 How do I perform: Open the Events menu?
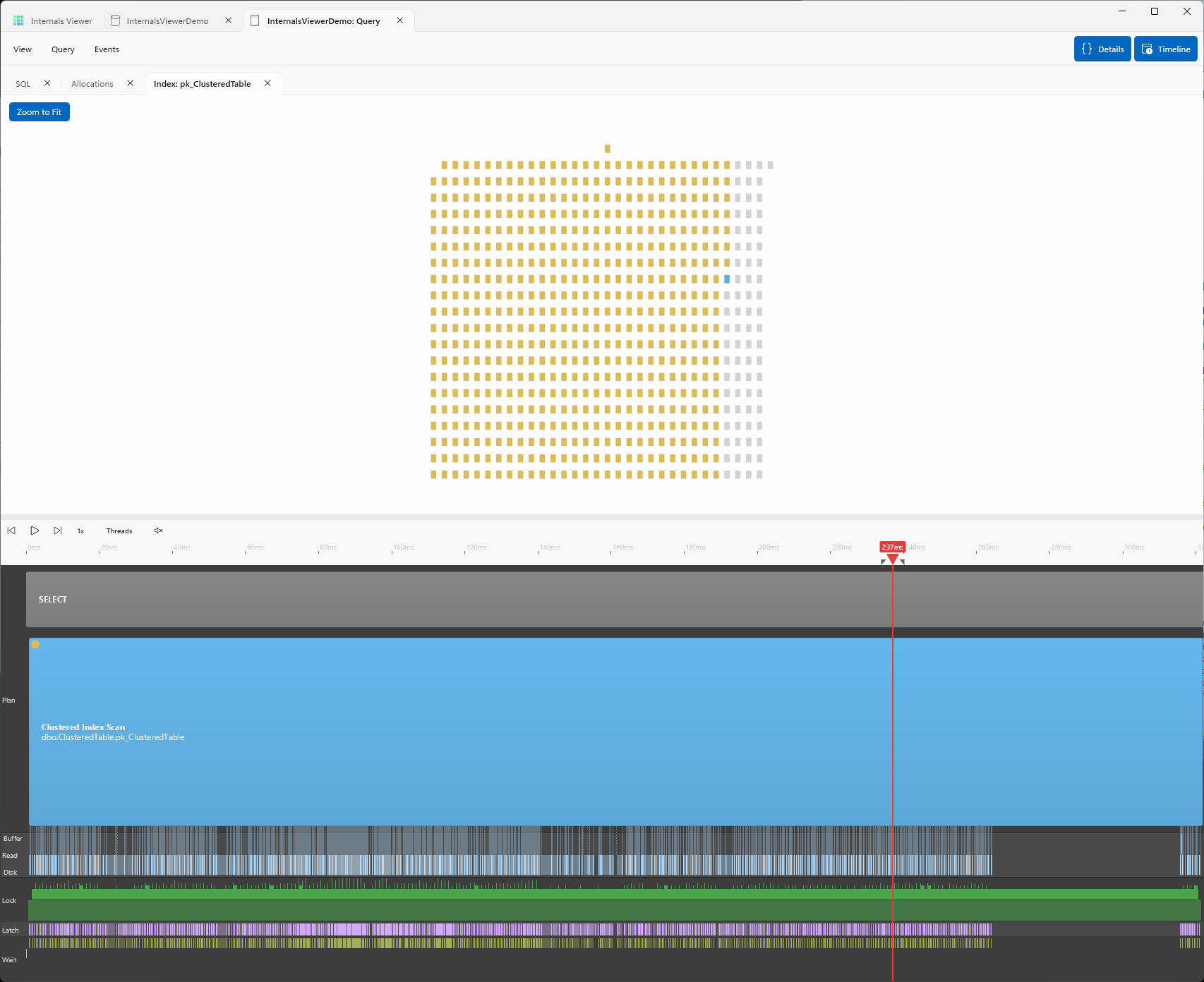(107, 49)
